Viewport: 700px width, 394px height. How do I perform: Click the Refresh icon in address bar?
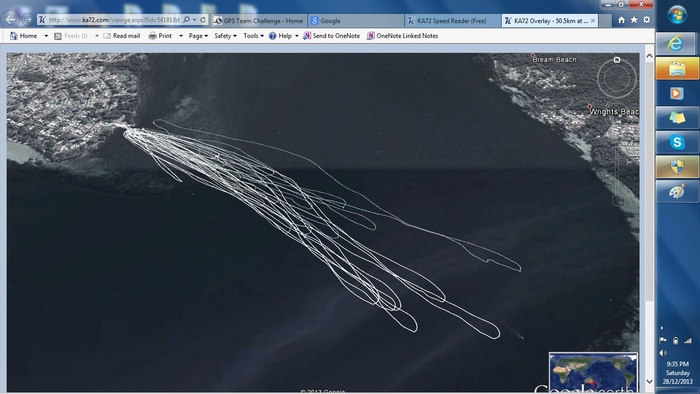[203, 20]
